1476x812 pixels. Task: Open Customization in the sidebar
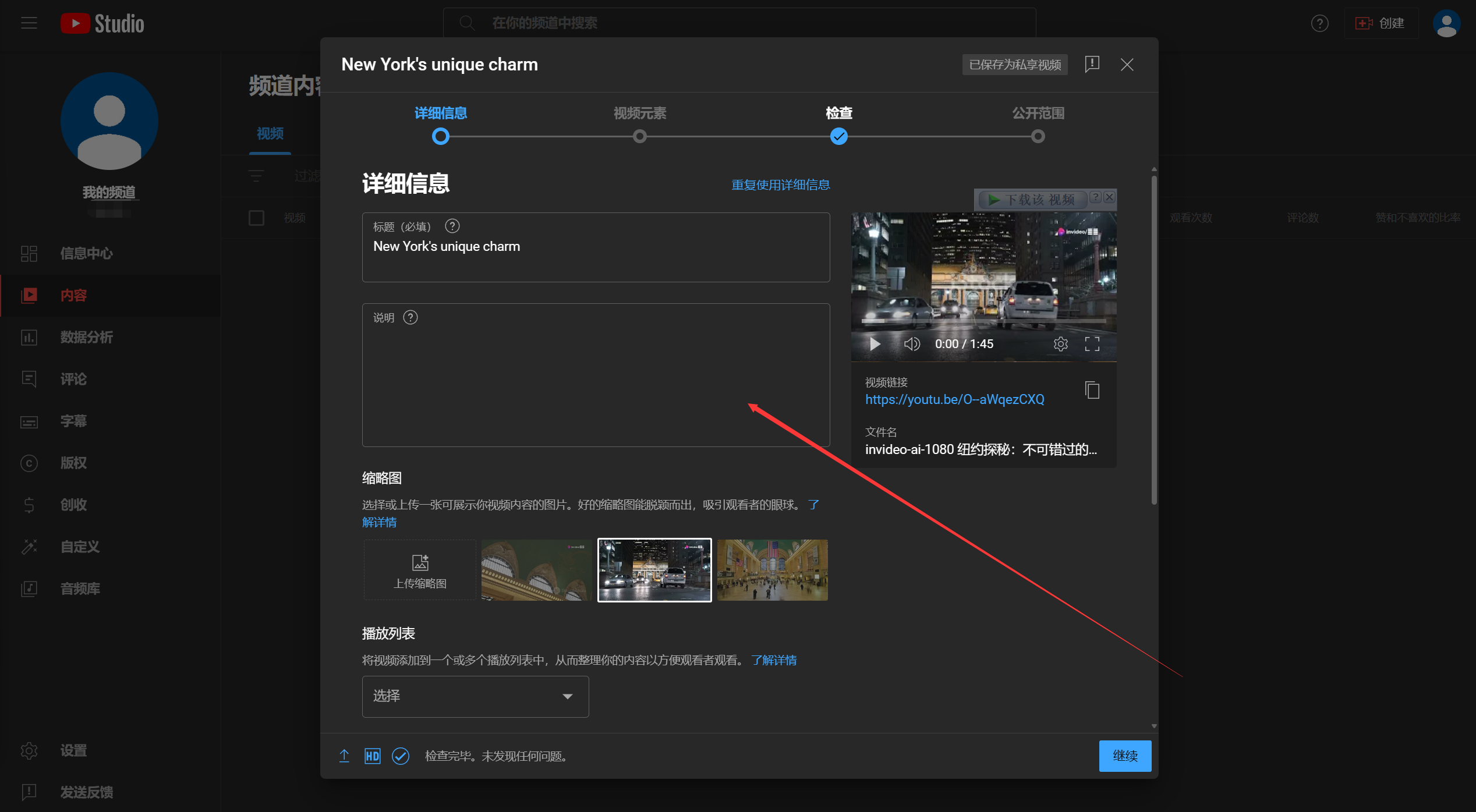(110, 547)
